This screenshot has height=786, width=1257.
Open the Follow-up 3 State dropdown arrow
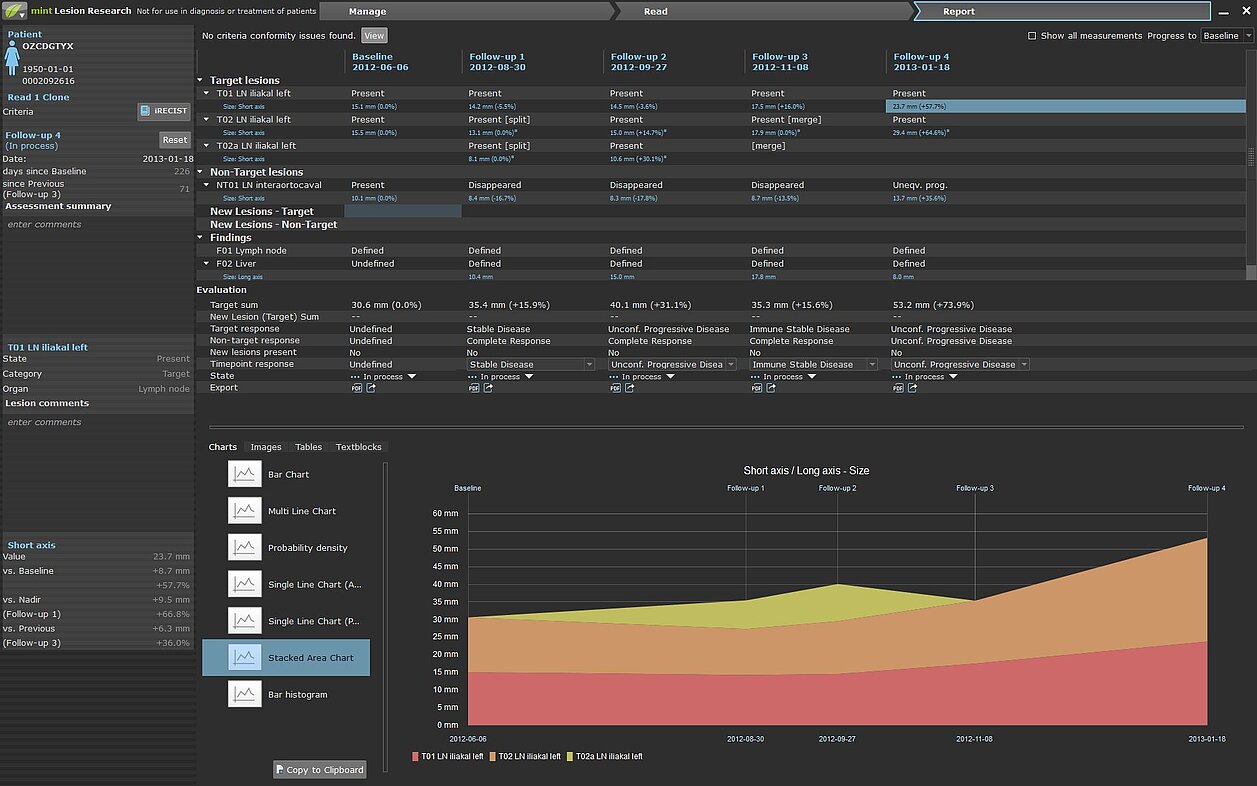(x=811, y=377)
